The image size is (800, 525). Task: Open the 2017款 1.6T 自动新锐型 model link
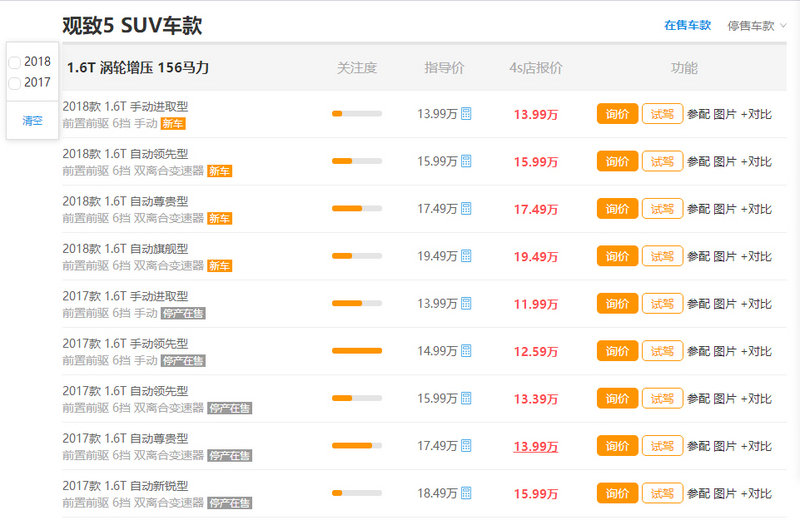coord(125,486)
